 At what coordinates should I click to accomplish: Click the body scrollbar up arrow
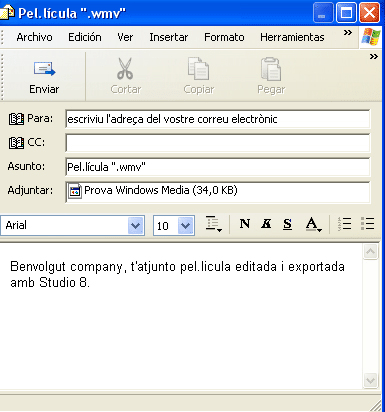pos(370,252)
